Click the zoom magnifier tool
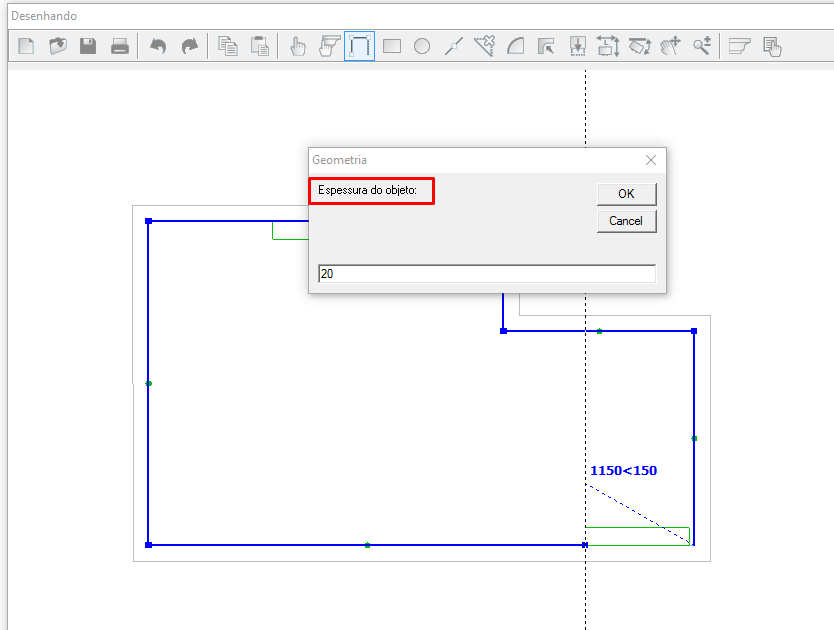834x630 pixels. (702, 46)
